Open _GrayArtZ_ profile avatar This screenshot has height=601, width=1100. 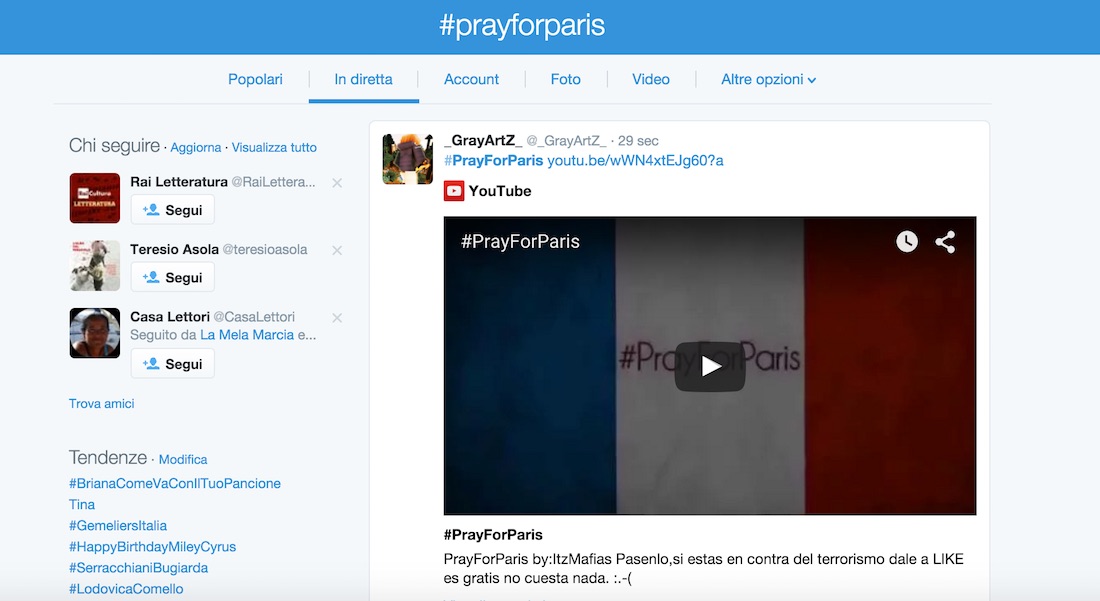pyautogui.click(x=408, y=159)
